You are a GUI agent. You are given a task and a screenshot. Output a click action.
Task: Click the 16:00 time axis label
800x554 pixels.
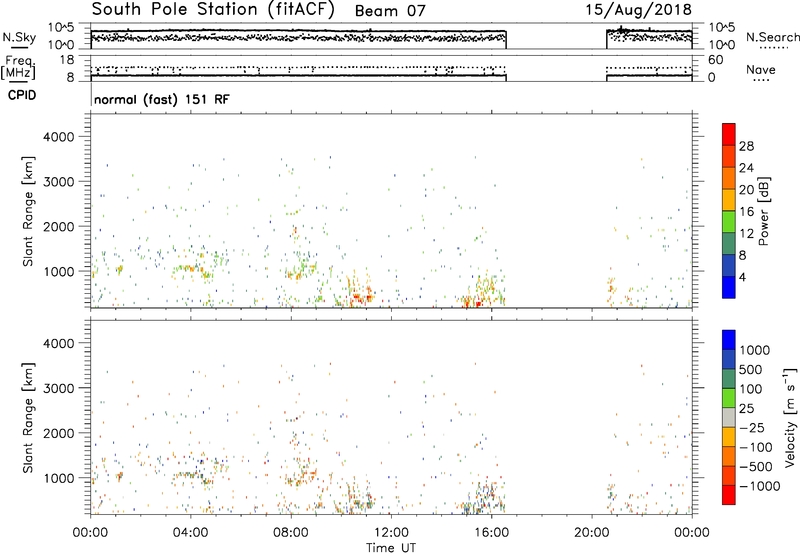coord(491,533)
